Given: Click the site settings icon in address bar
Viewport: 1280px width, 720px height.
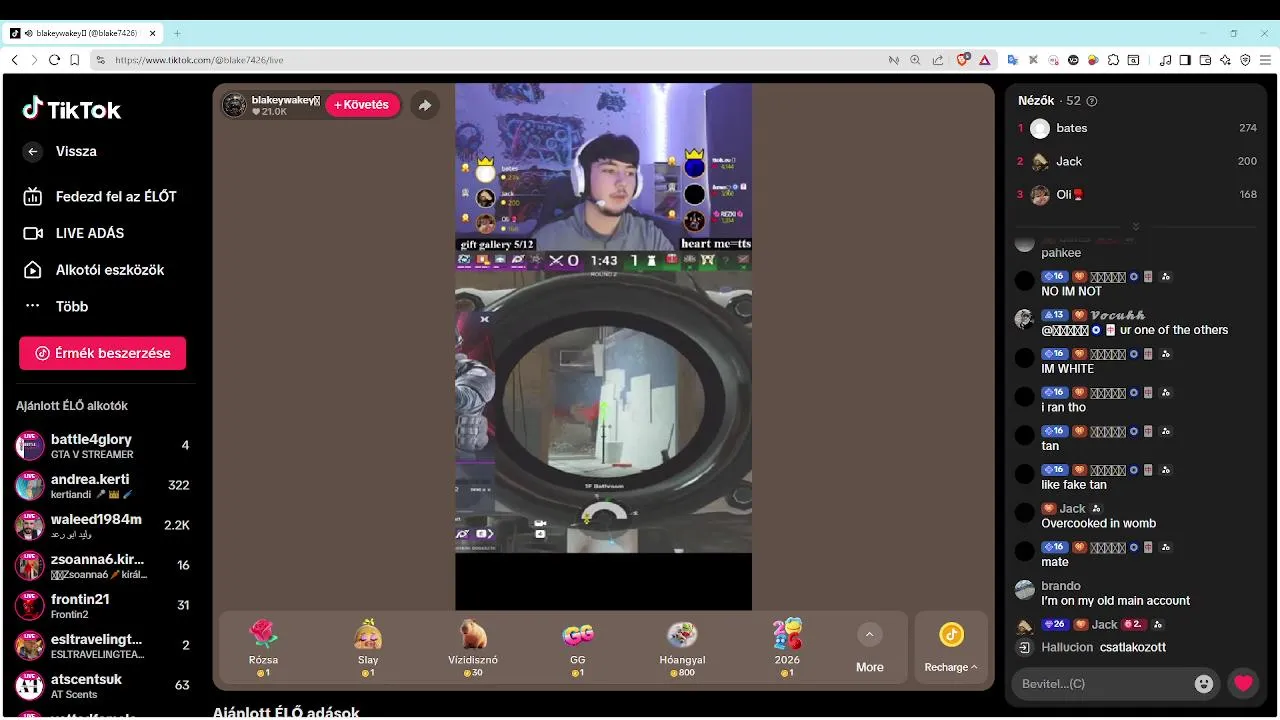Looking at the screenshot, I should pos(100,60).
